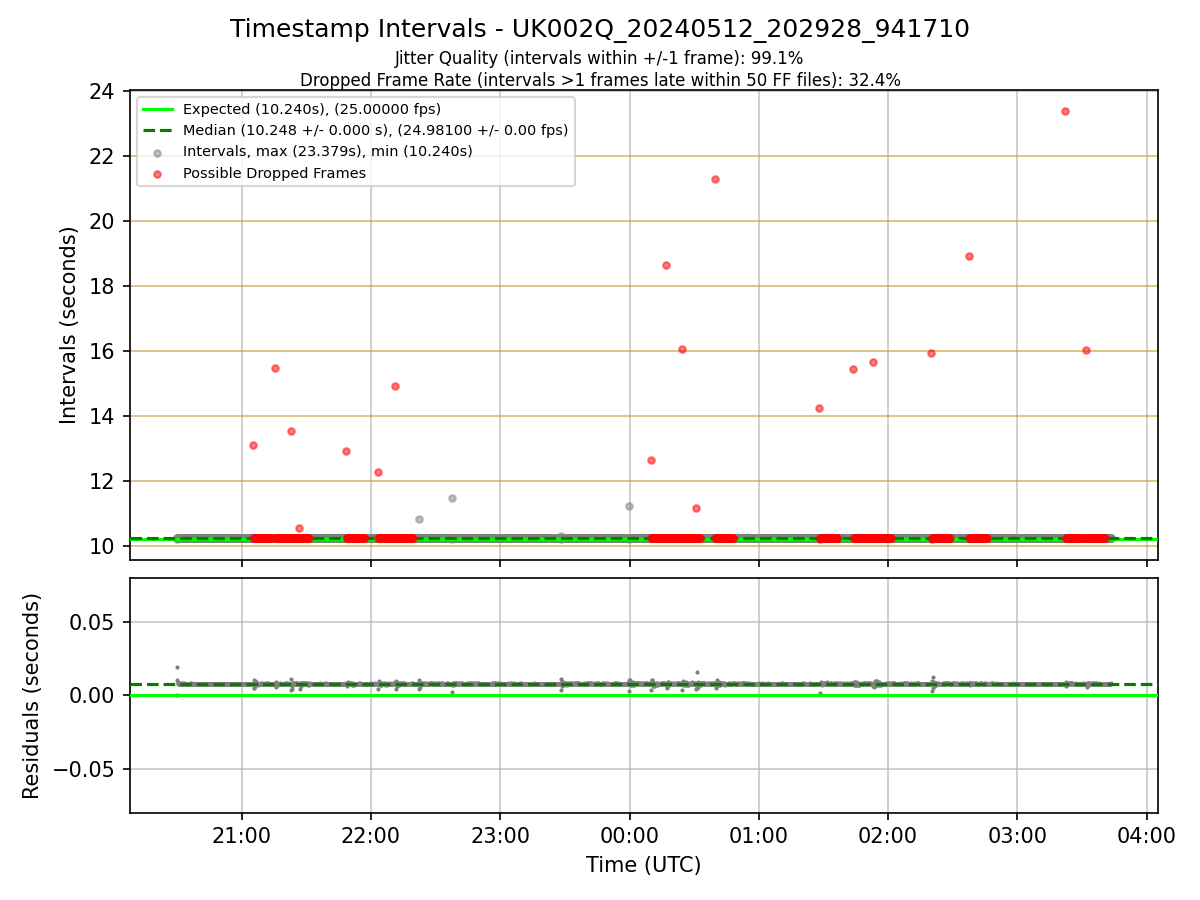
Task: Click the red point near 13.1 seconds just after 21:00
Action: 253,445
